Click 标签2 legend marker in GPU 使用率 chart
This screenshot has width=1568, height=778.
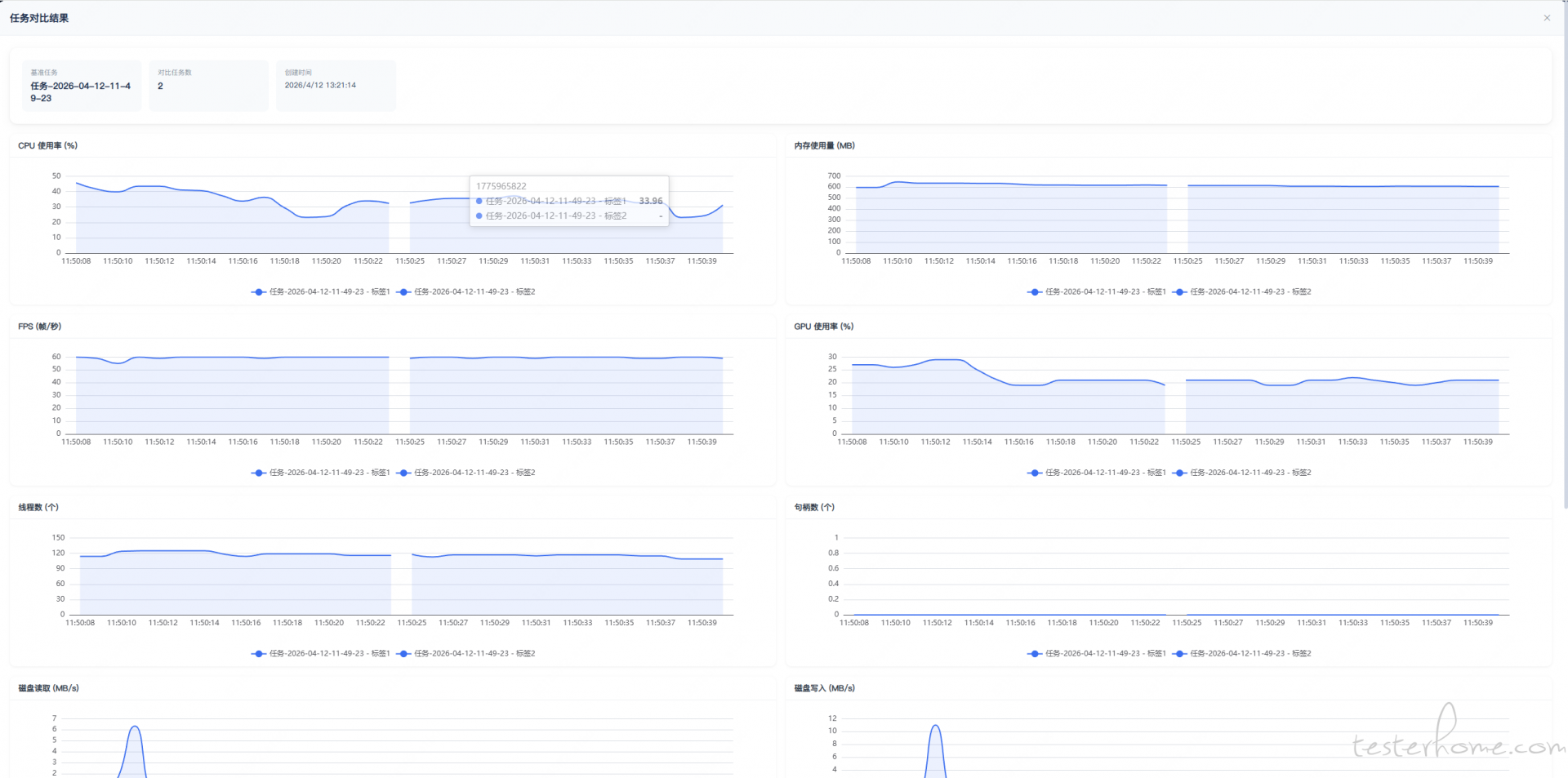(1180, 473)
